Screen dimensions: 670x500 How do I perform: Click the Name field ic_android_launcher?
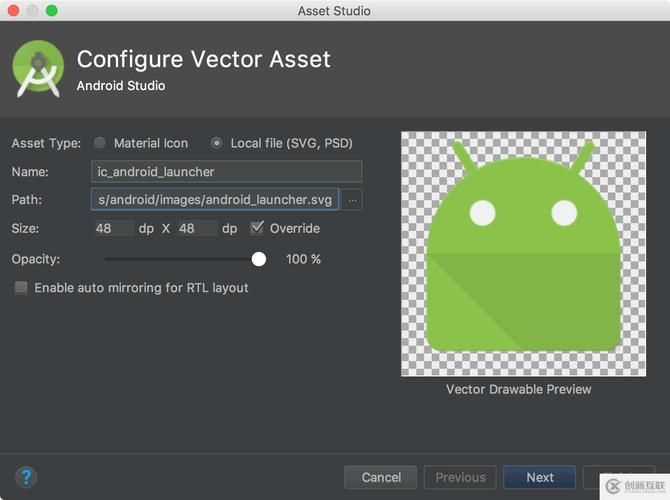(226, 172)
